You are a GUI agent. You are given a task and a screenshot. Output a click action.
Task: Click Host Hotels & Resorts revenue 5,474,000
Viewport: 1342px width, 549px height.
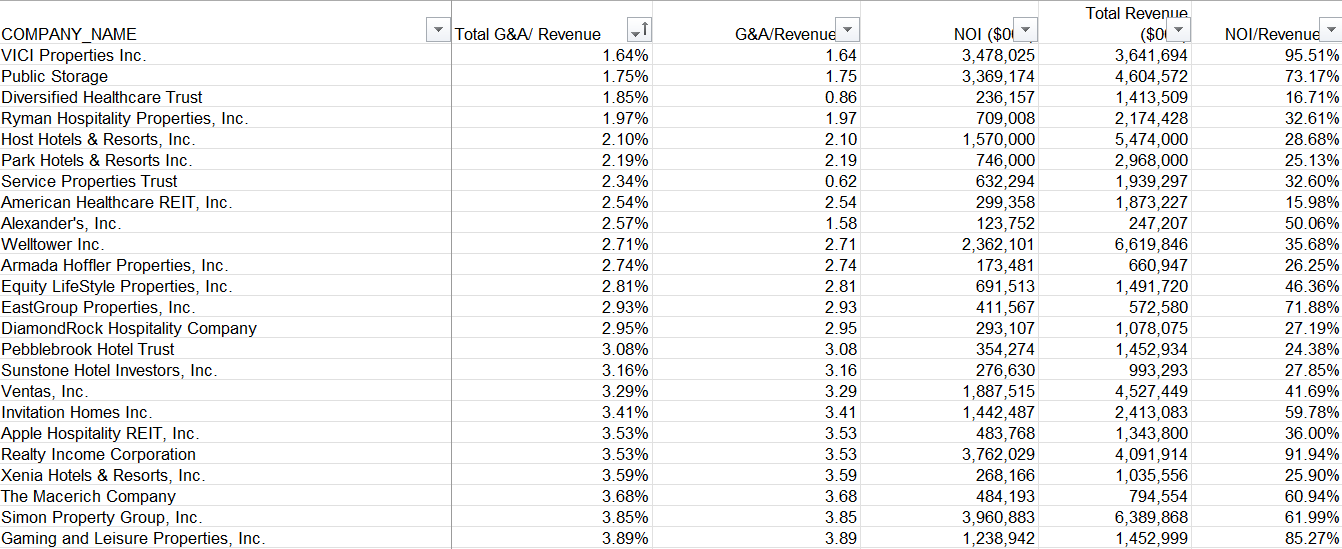1151,139
